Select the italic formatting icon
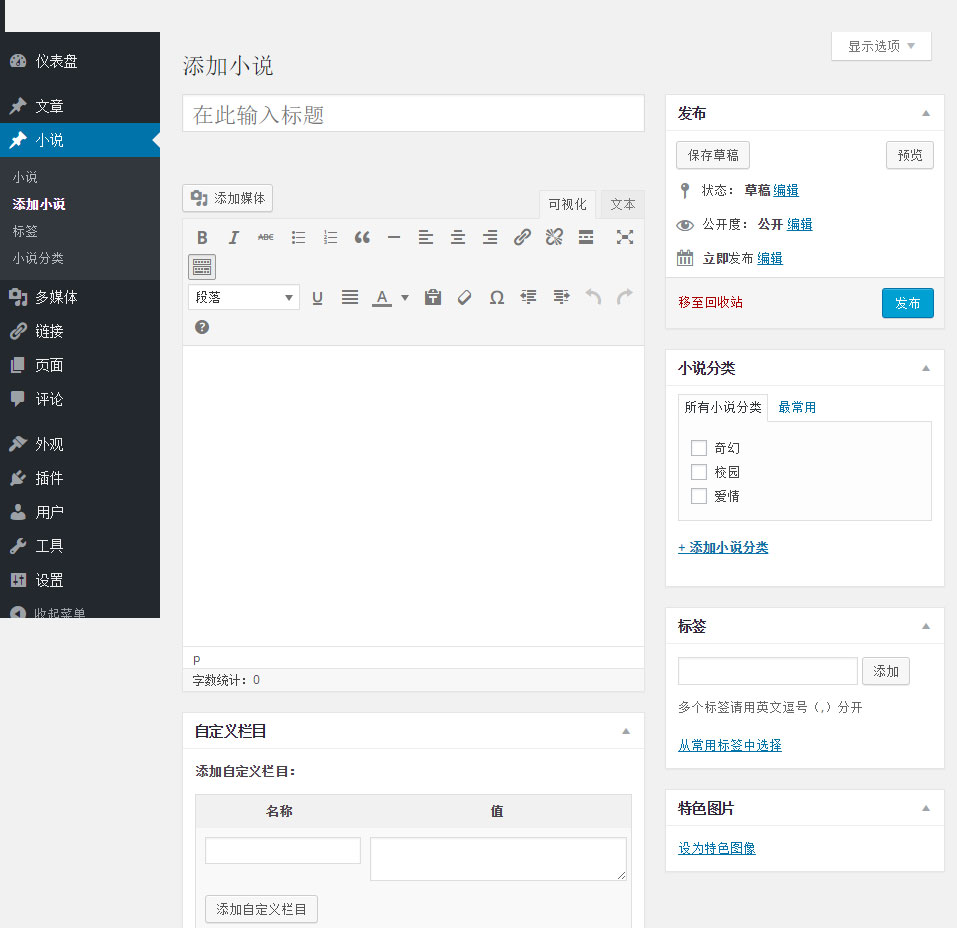The image size is (957, 928). 234,237
